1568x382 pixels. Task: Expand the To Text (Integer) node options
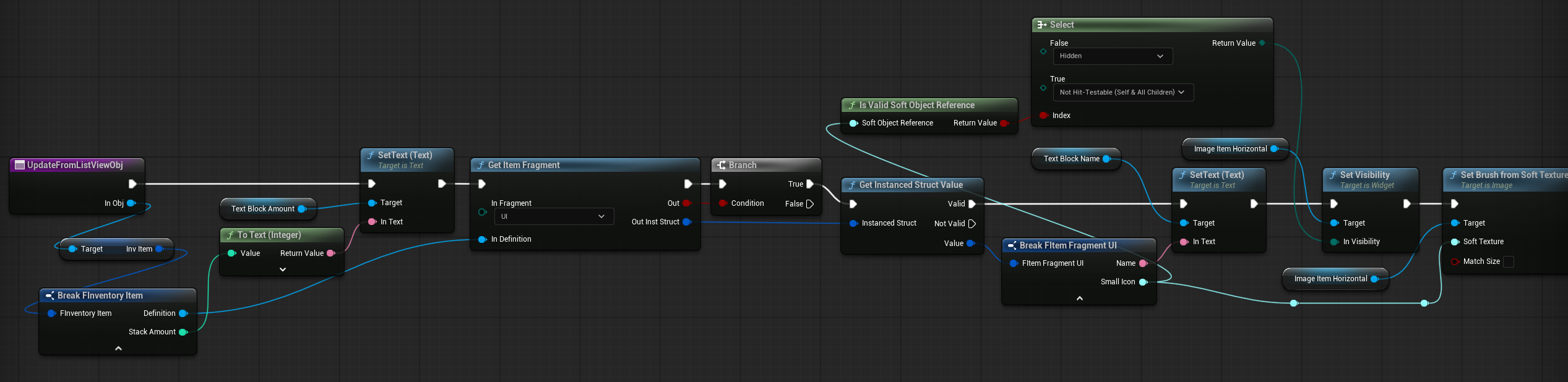click(x=283, y=270)
